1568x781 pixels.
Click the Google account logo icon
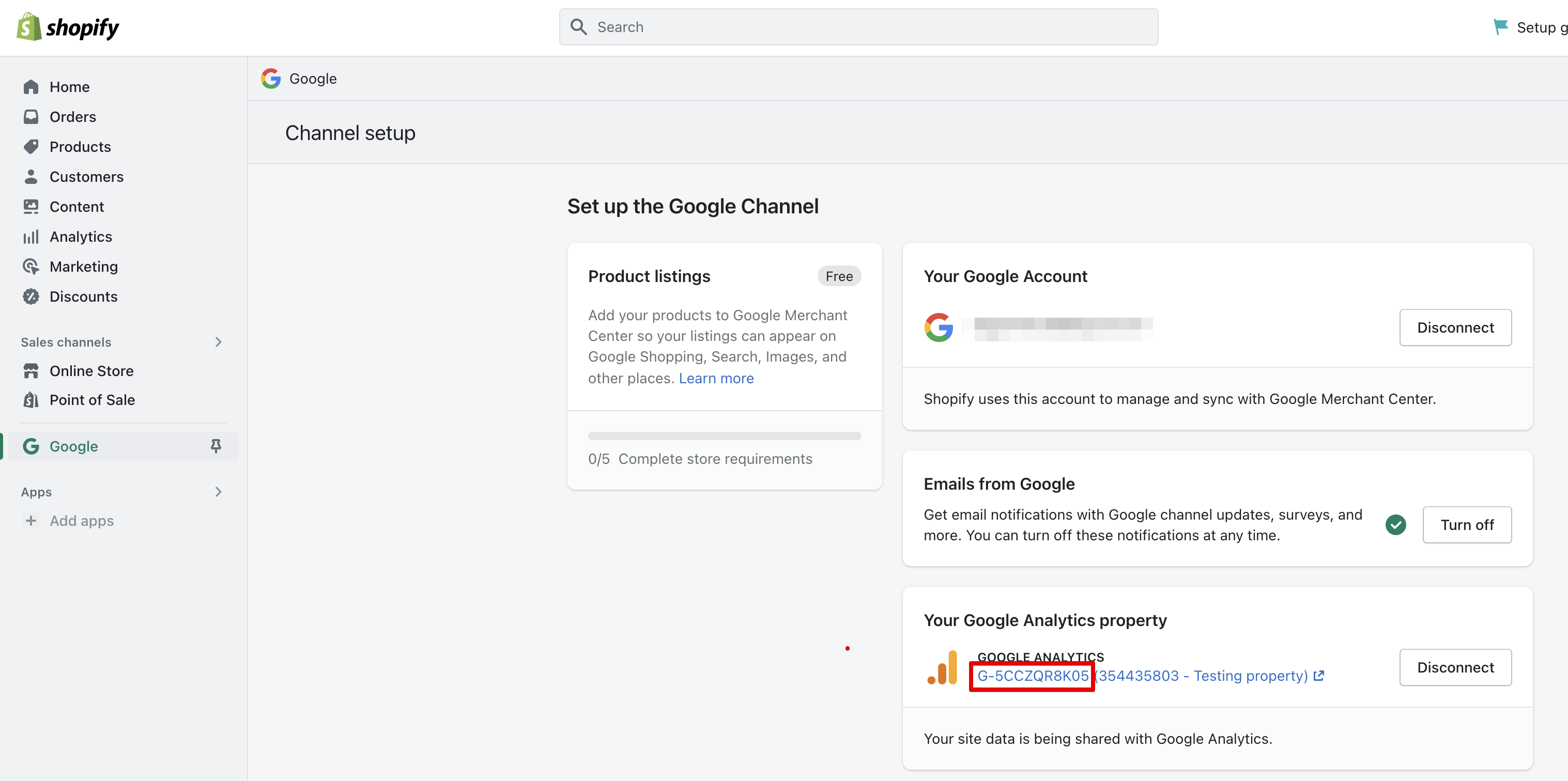tap(939, 327)
